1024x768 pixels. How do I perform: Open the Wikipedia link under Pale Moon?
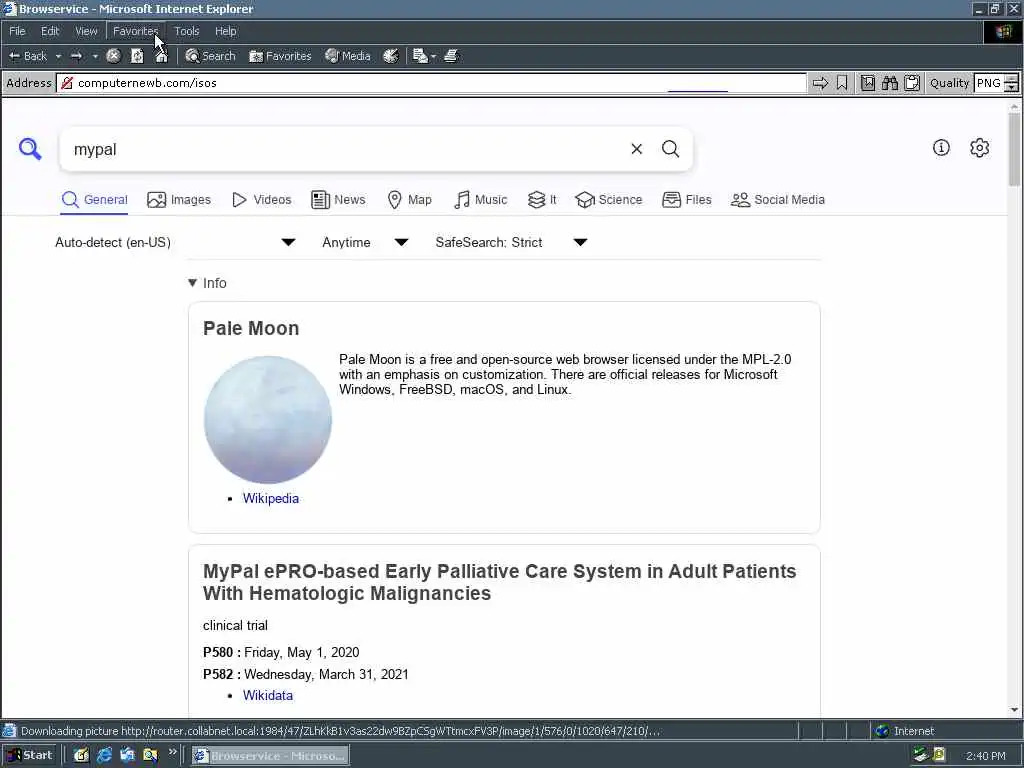point(271,498)
